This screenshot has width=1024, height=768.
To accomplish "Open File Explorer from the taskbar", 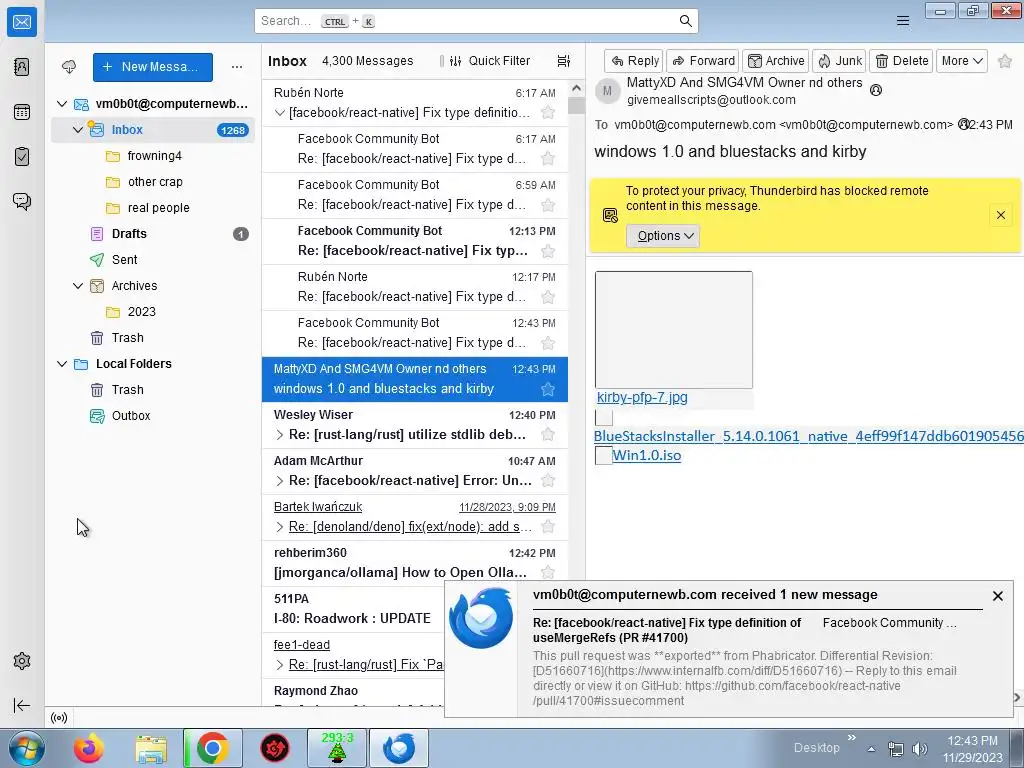I will pos(151,748).
